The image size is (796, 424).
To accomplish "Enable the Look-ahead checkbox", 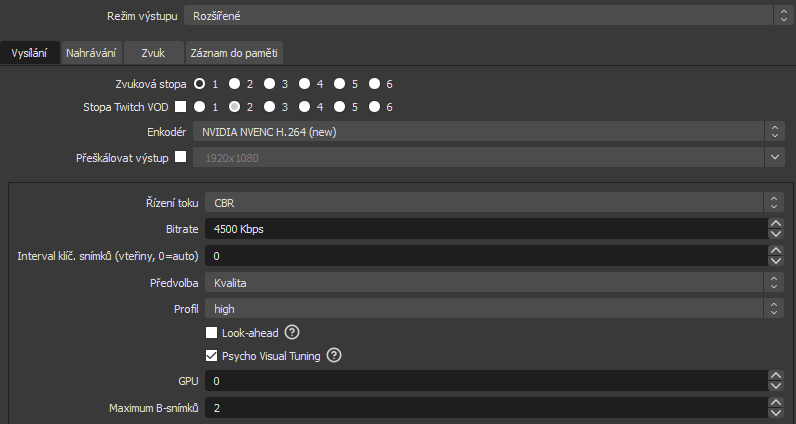I will click(x=211, y=333).
